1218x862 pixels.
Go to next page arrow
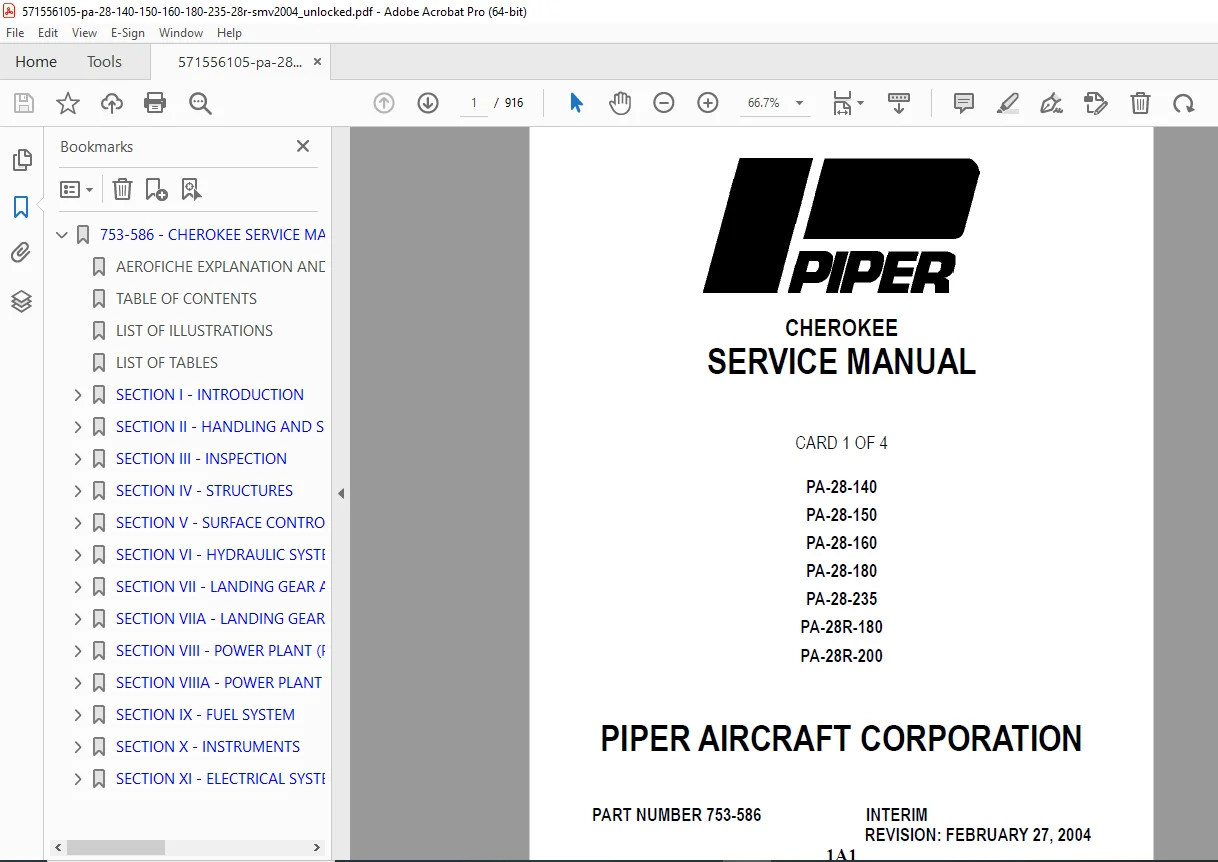tap(428, 103)
